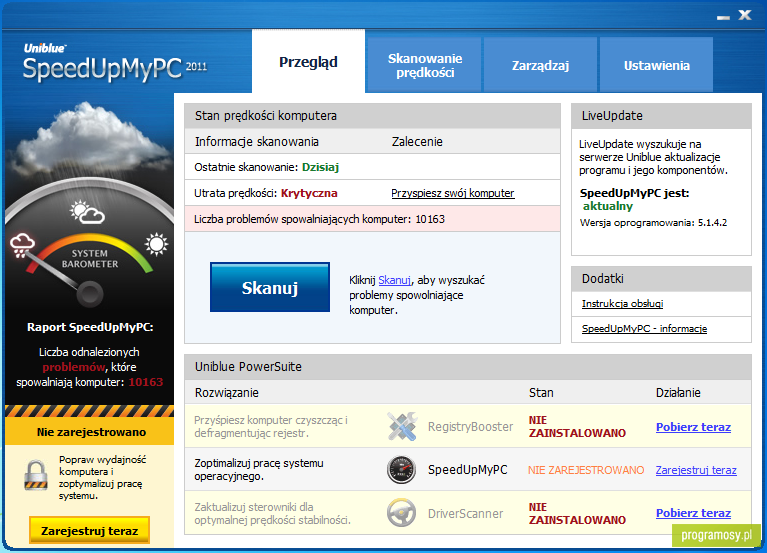
Task: Click the green 'aktualny' update status
Action: point(608,206)
